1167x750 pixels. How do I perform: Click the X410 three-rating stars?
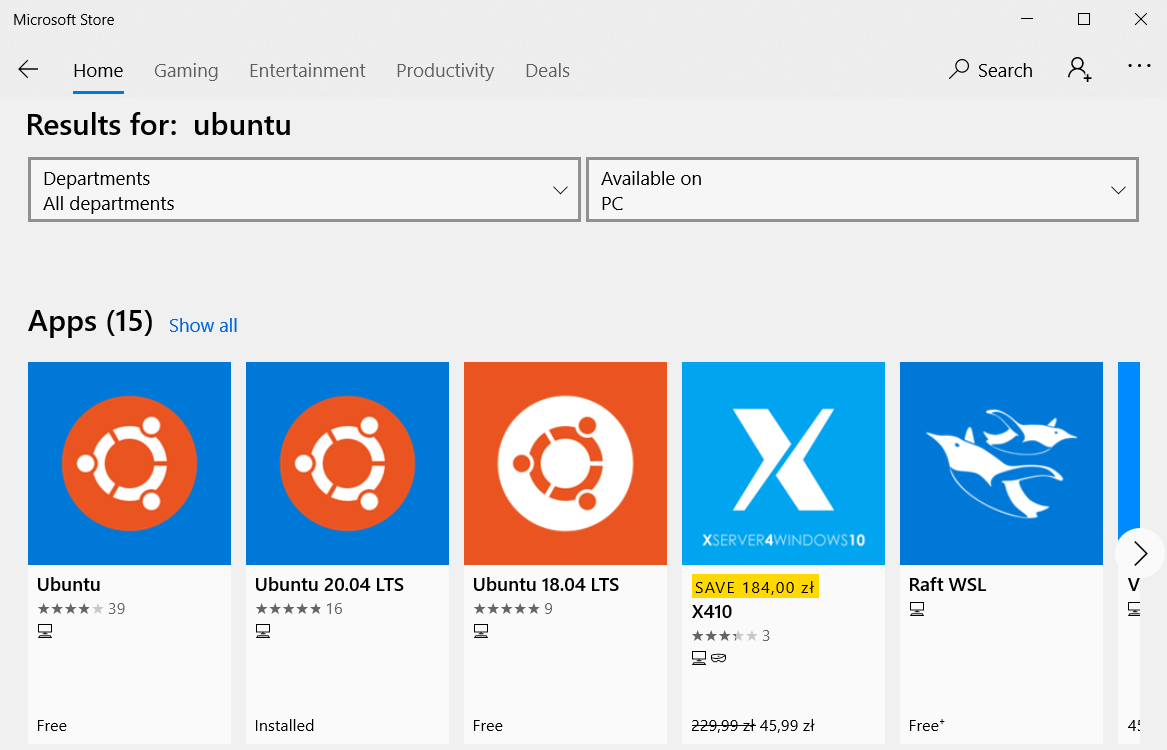725,635
